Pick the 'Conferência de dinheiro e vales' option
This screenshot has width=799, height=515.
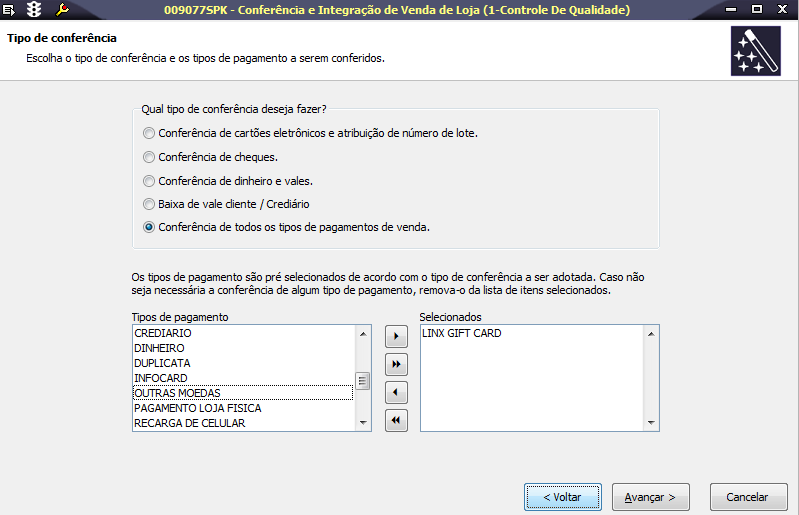tap(149, 181)
